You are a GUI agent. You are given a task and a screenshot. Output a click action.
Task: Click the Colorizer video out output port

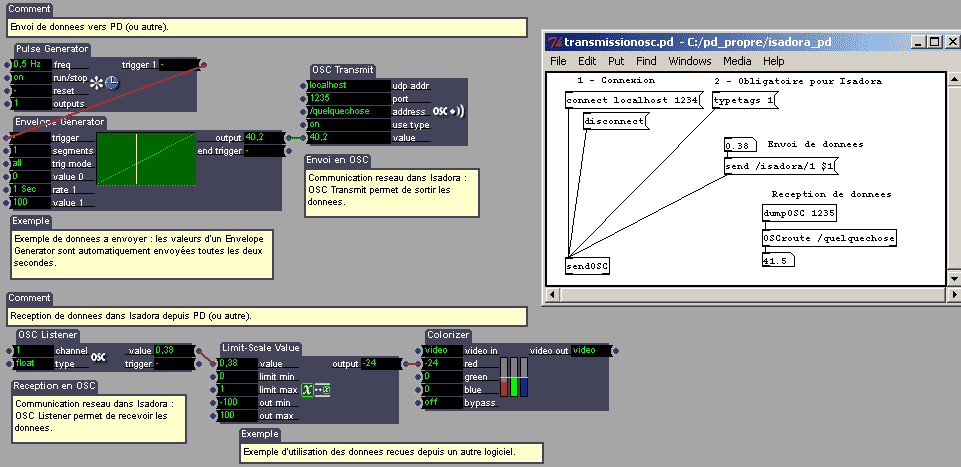(x=615, y=351)
